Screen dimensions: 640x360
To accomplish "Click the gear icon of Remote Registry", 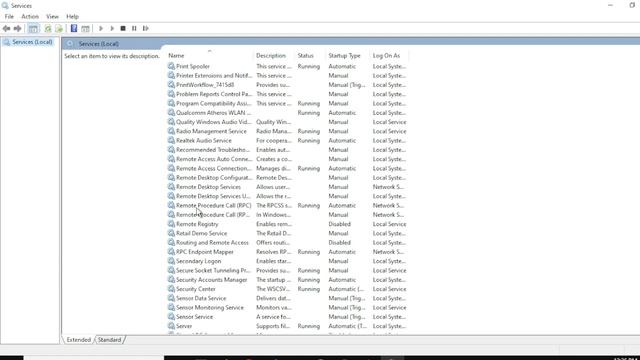I will tap(171, 224).
